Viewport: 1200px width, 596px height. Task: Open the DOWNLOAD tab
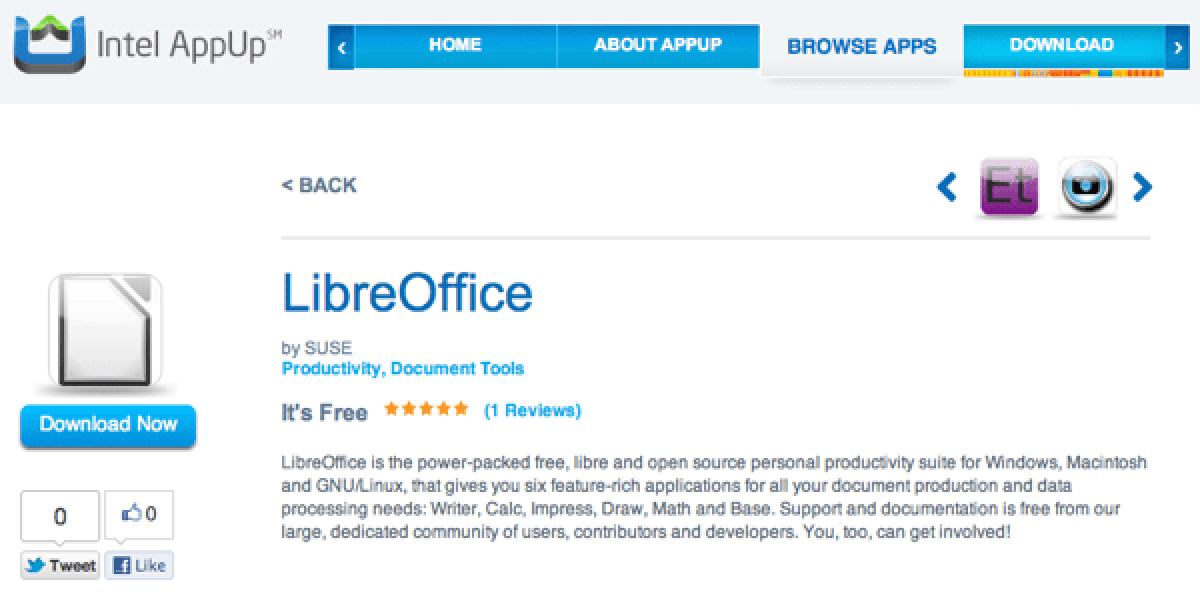click(1061, 45)
